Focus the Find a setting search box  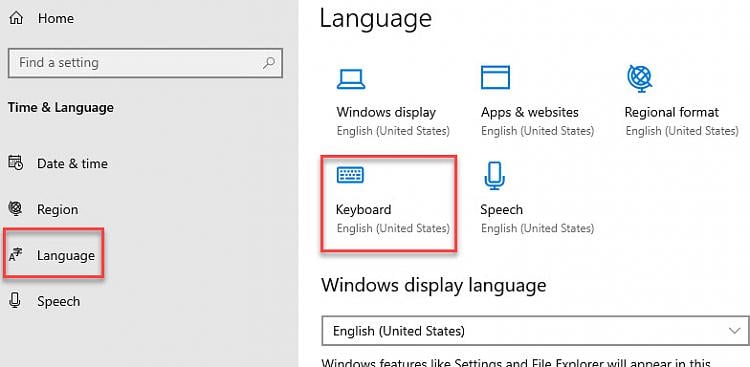[145, 63]
